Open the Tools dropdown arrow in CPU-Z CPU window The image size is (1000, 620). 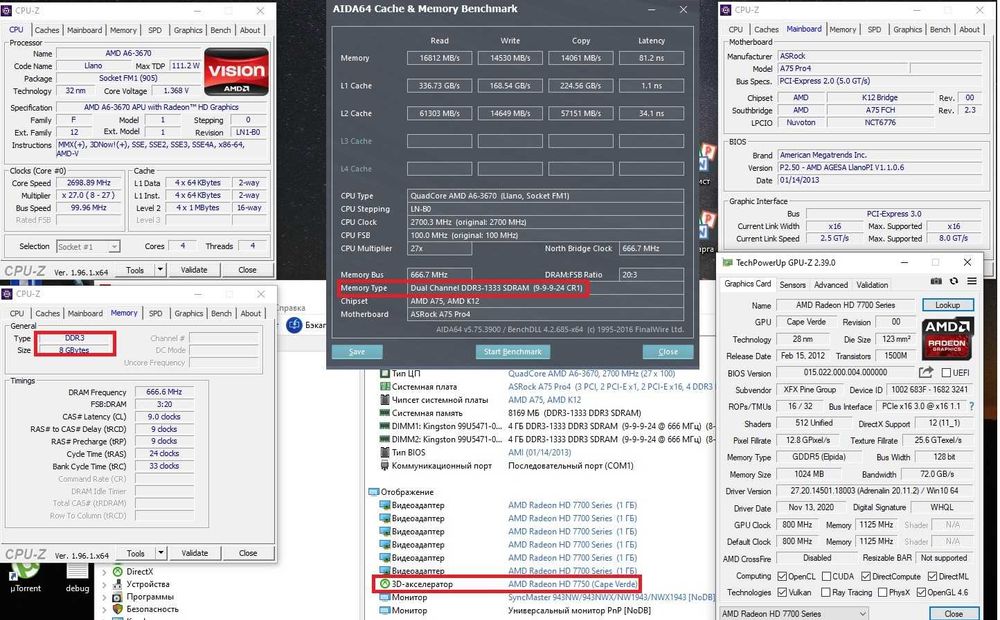[x=161, y=270]
